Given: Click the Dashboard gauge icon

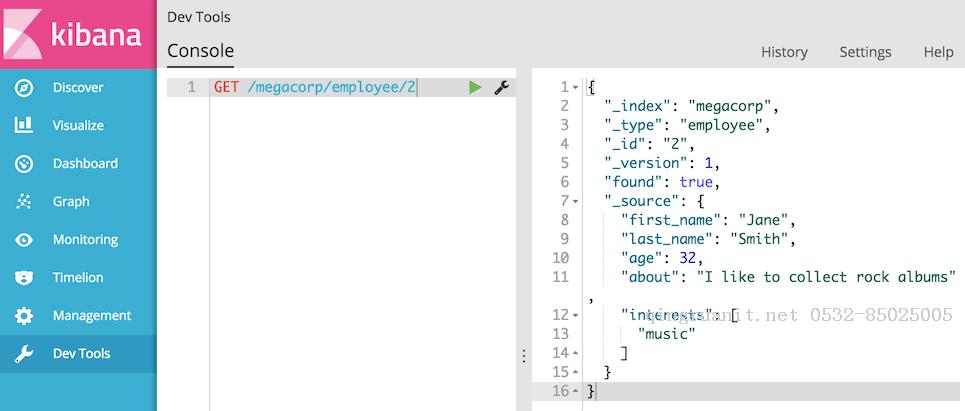Looking at the screenshot, I should pos(24,164).
